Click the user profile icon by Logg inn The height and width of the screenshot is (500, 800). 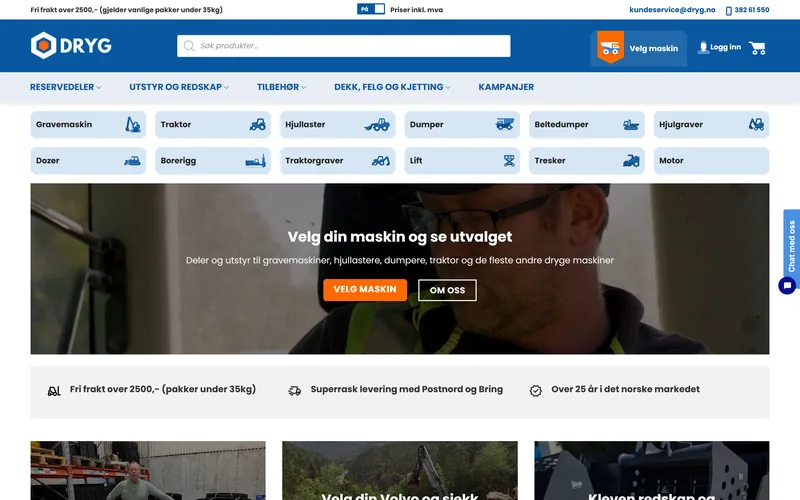[703, 47]
